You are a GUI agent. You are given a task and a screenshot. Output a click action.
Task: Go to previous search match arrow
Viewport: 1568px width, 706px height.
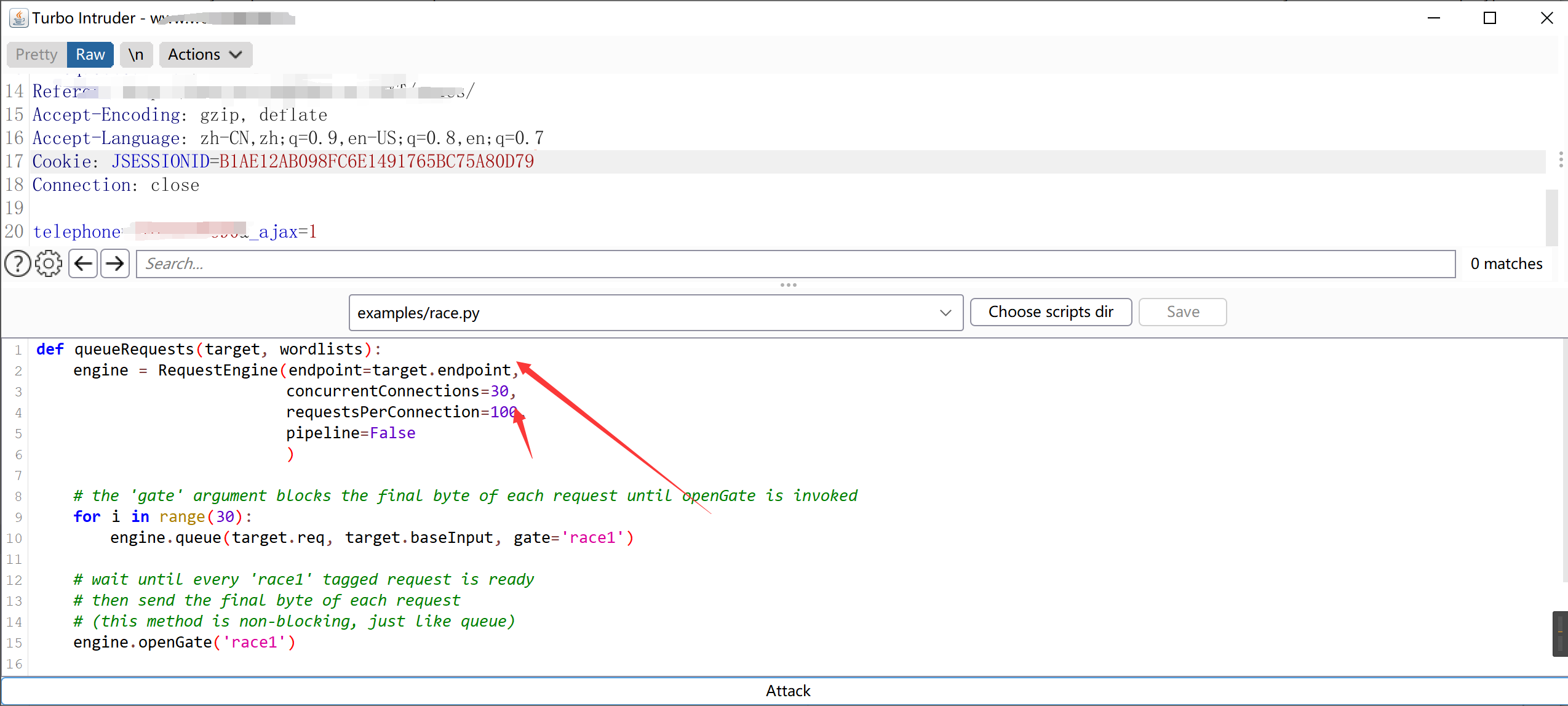pyautogui.click(x=83, y=264)
